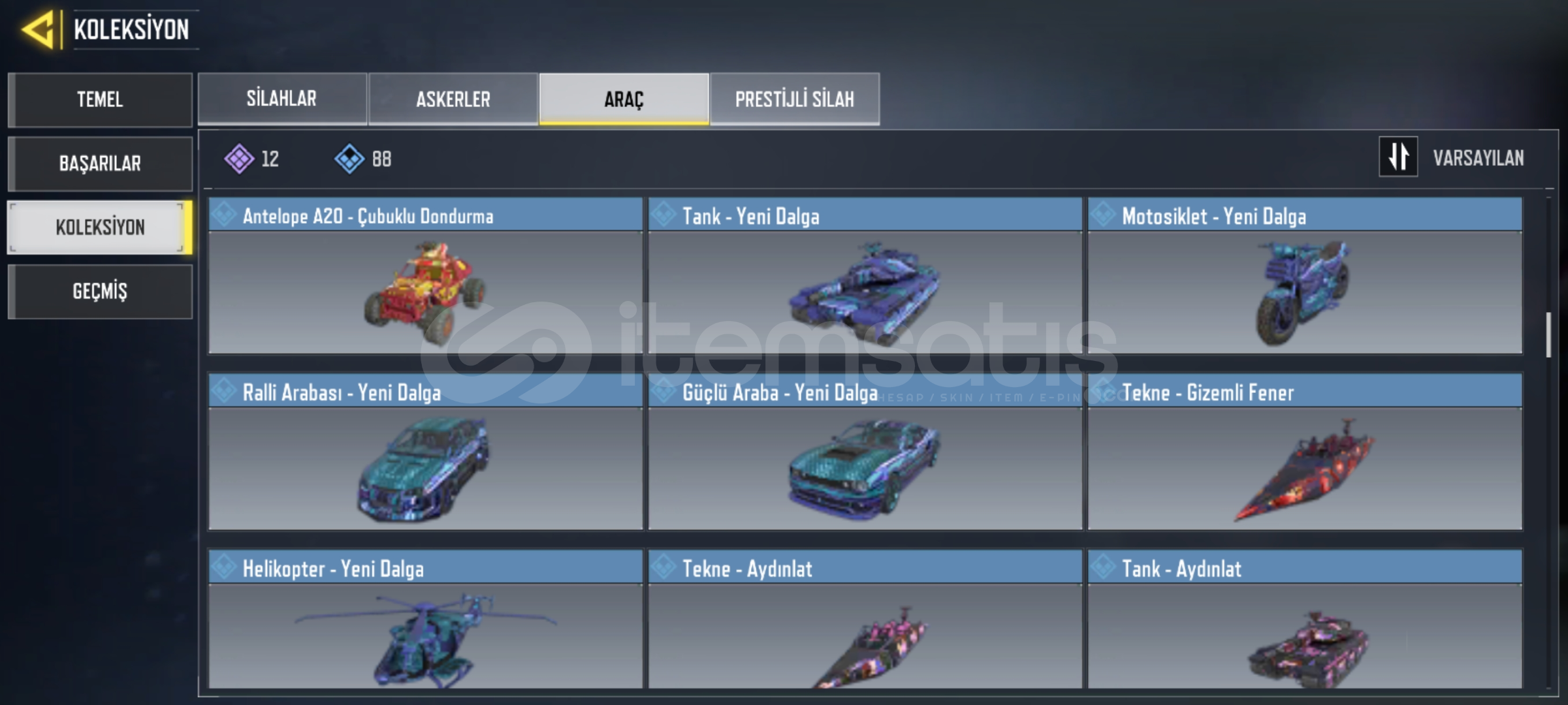This screenshot has width=1568, height=705.
Task: Select the Antelope A20 buggy vehicle image
Action: pyautogui.click(x=425, y=292)
